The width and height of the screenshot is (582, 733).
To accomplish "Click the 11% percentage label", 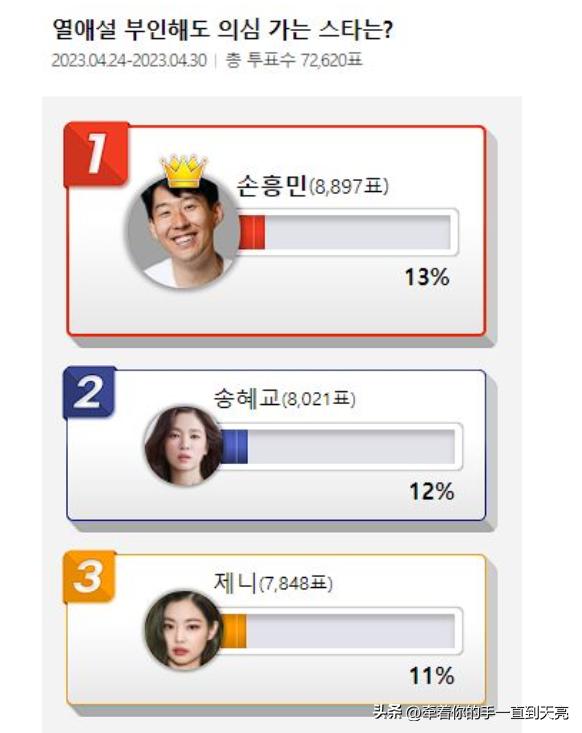I will point(431,676).
